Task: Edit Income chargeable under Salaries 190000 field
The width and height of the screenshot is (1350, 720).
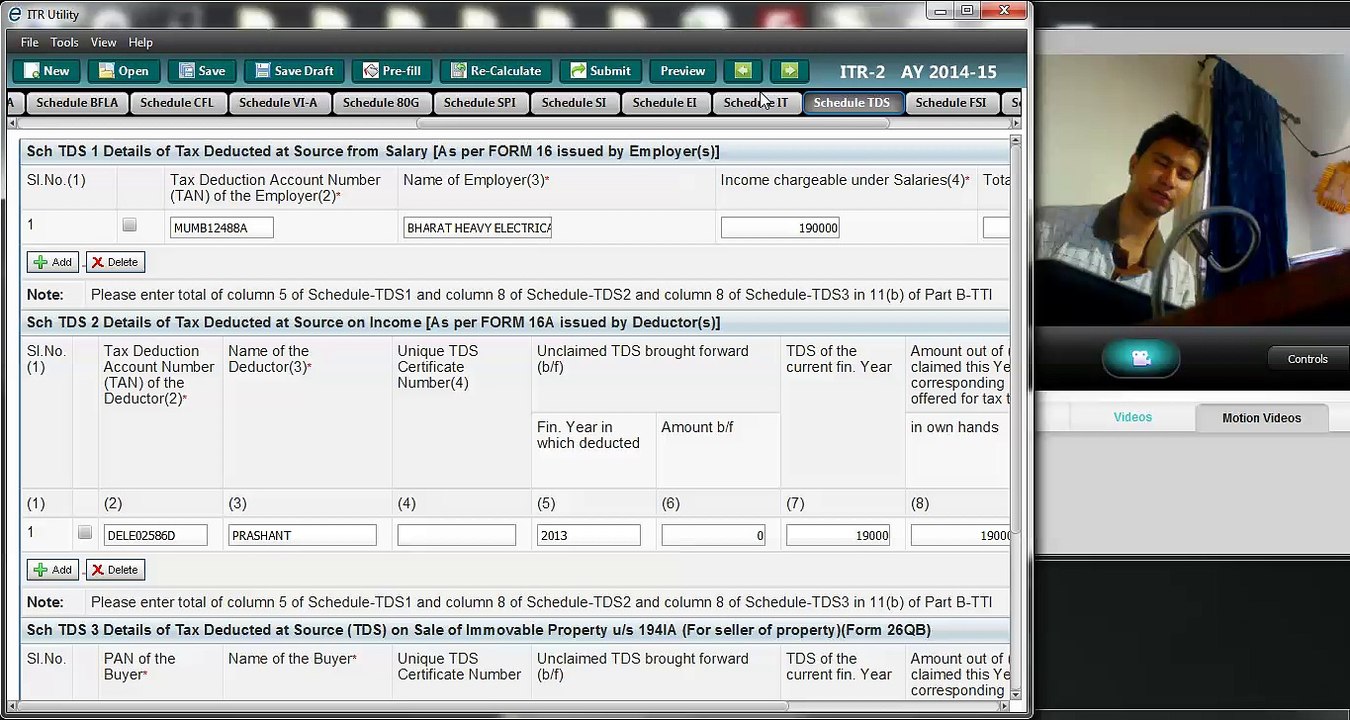Action: tap(780, 228)
